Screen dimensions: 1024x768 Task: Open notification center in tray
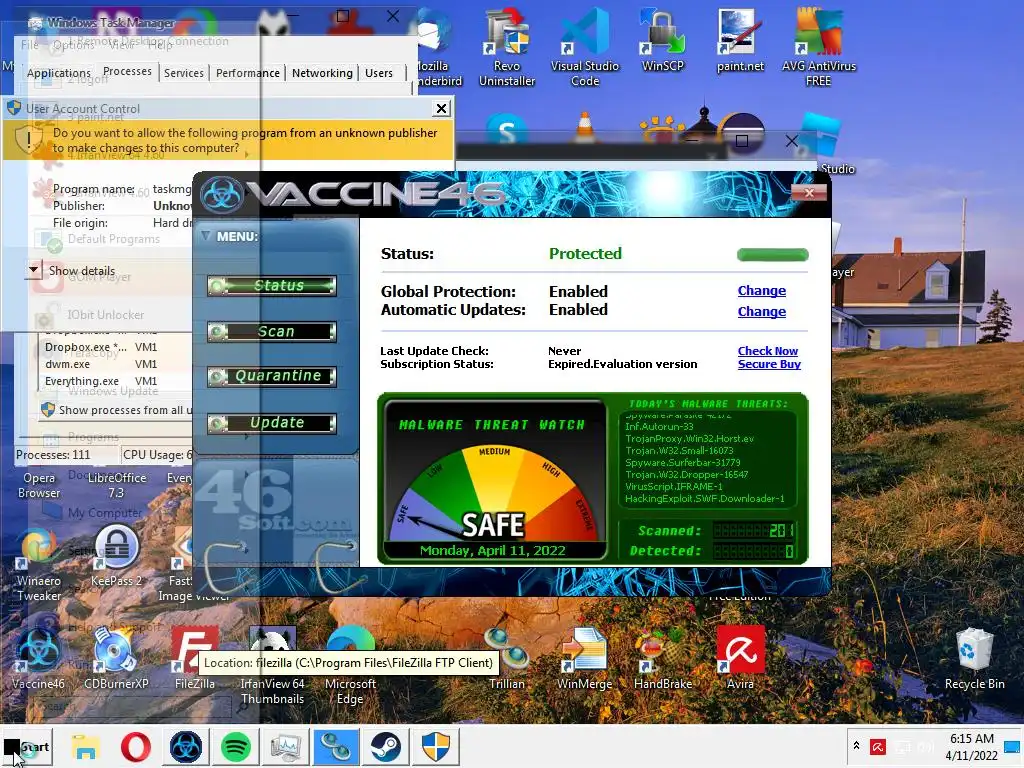click(1013, 746)
